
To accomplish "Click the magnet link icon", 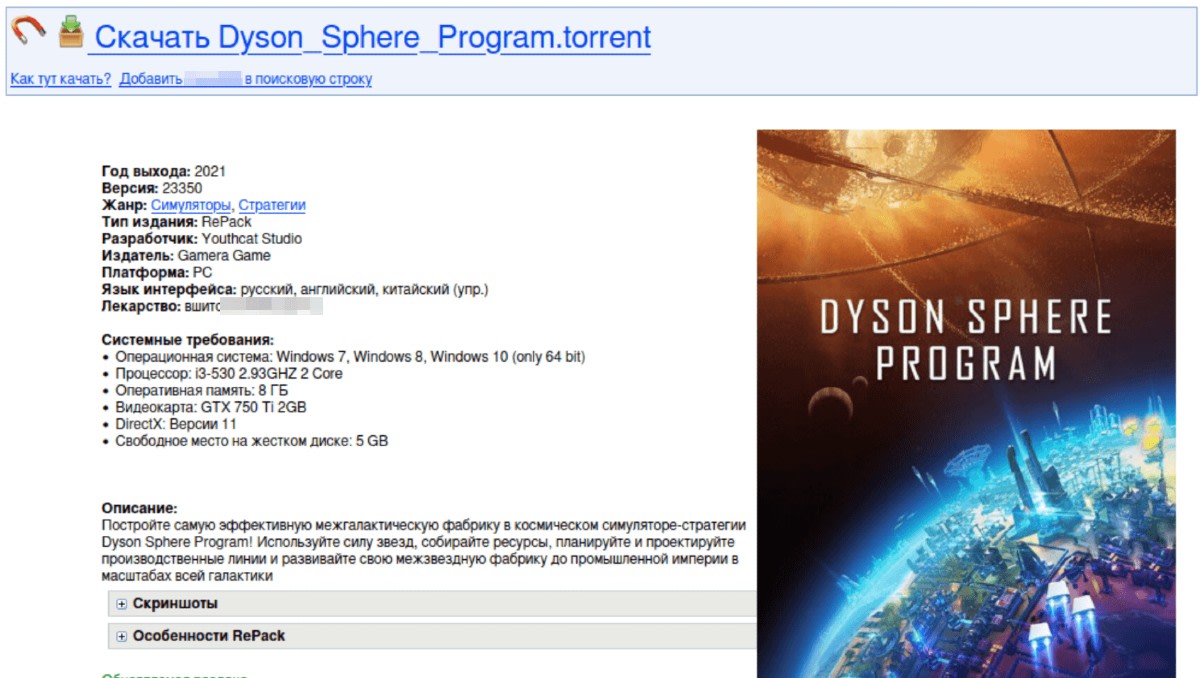I will click(28, 30).
